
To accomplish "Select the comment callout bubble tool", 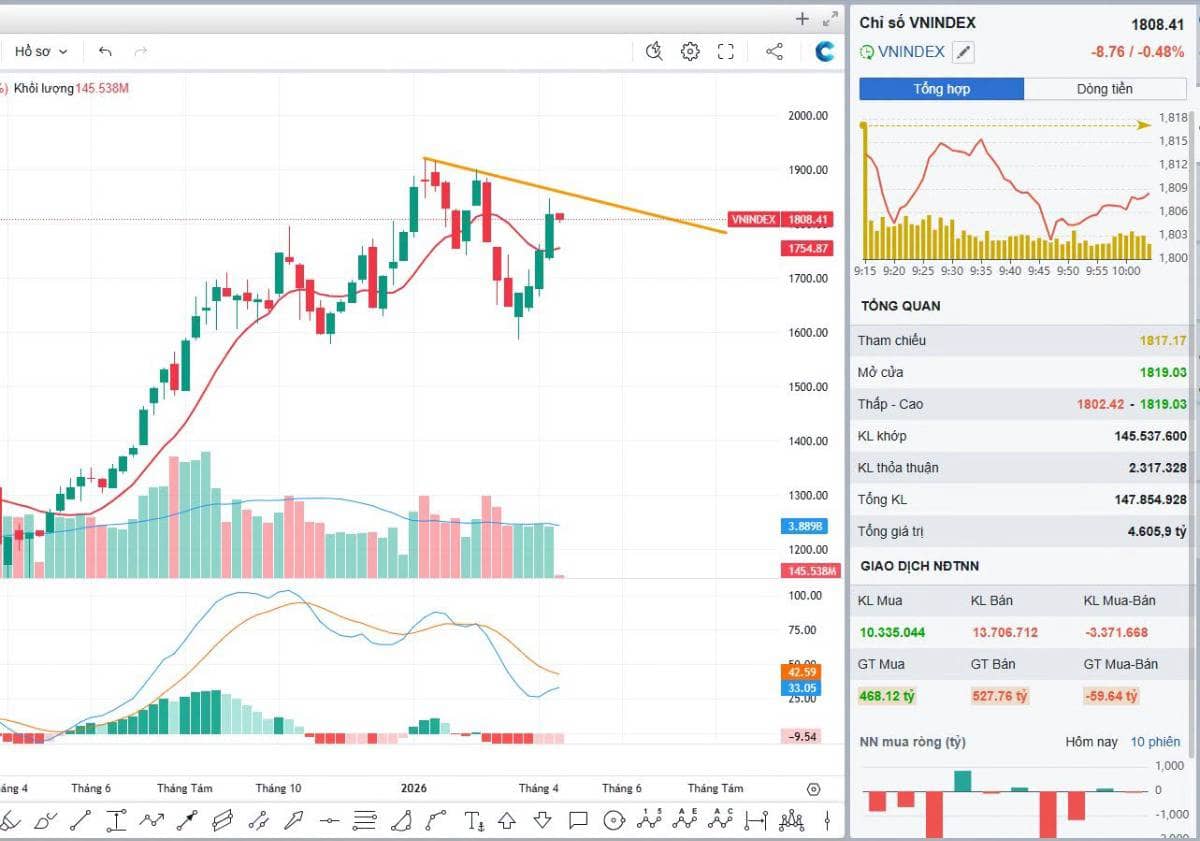I will click(x=578, y=821).
